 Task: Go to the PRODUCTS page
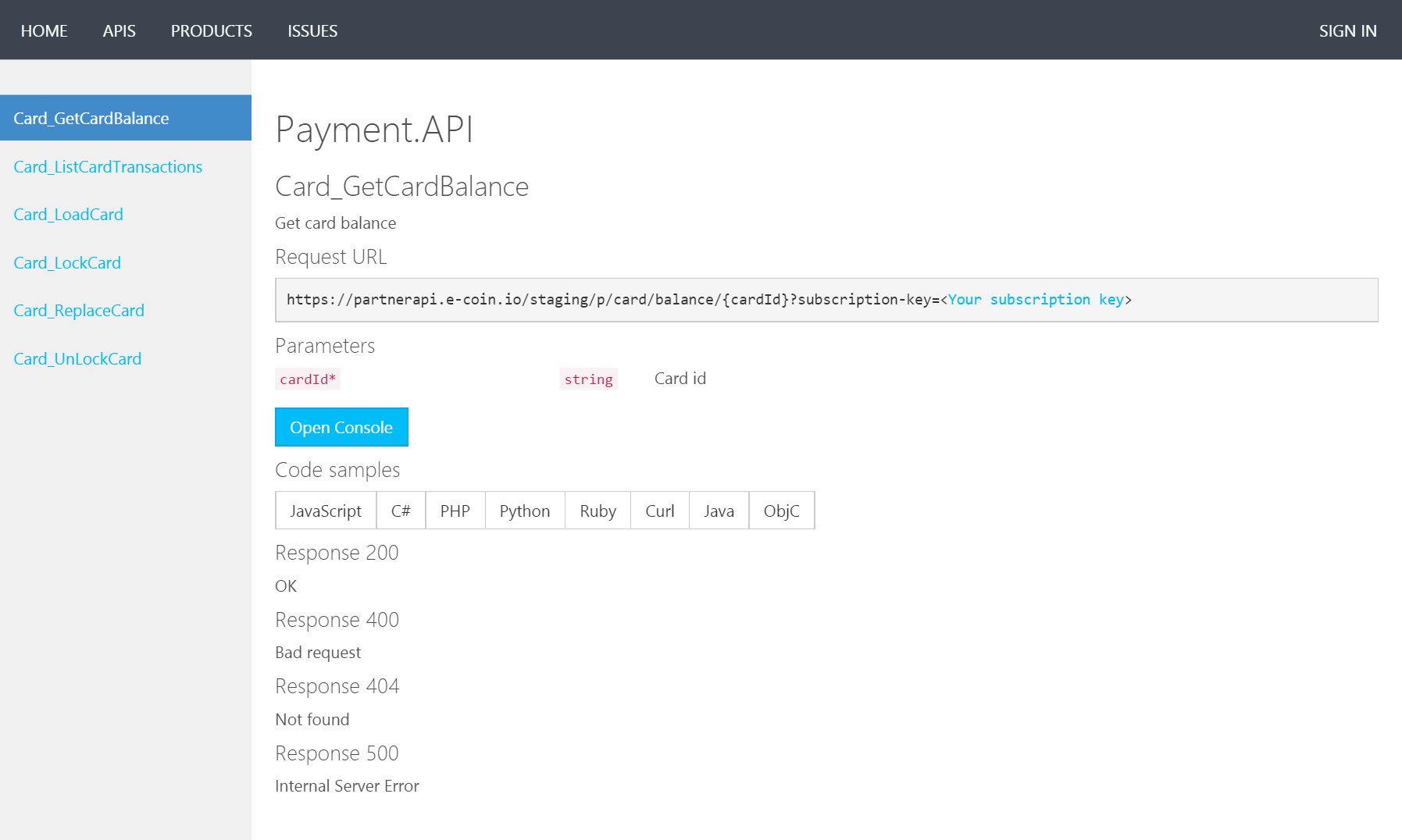(x=211, y=30)
